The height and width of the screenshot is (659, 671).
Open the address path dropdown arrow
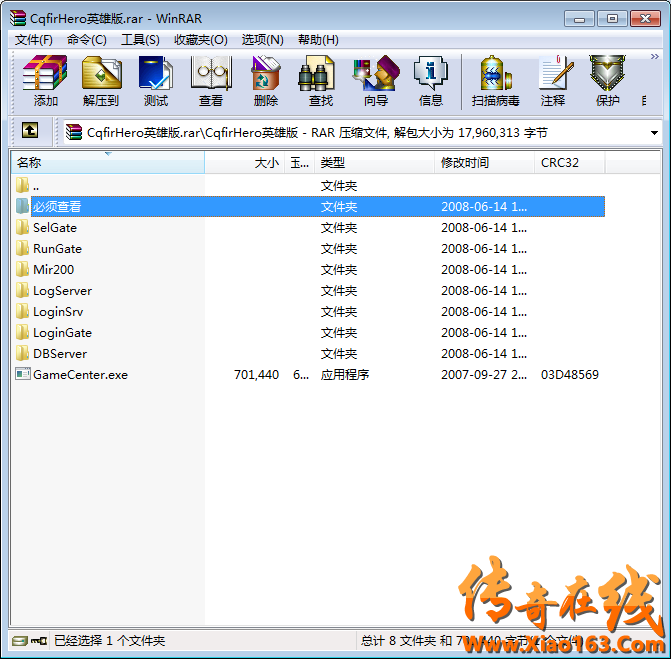(x=654, y=133)
